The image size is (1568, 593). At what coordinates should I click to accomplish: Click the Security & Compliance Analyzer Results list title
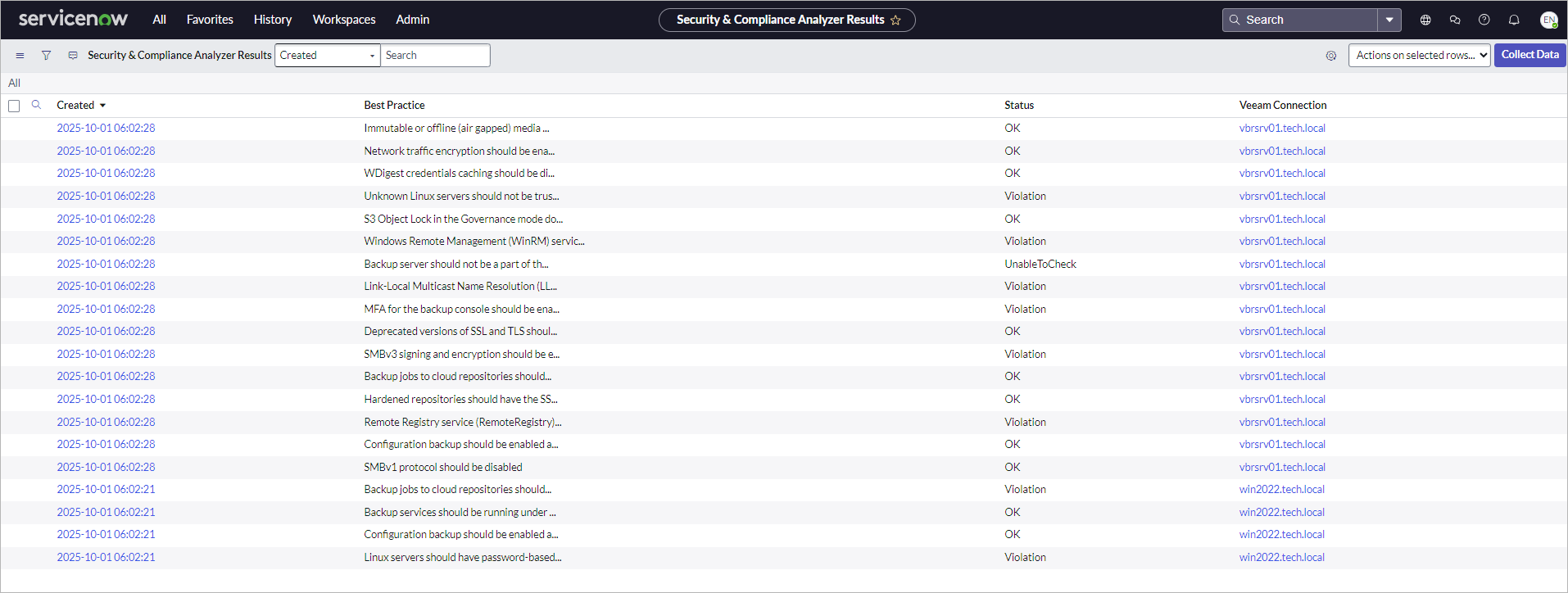coord(179,56)
